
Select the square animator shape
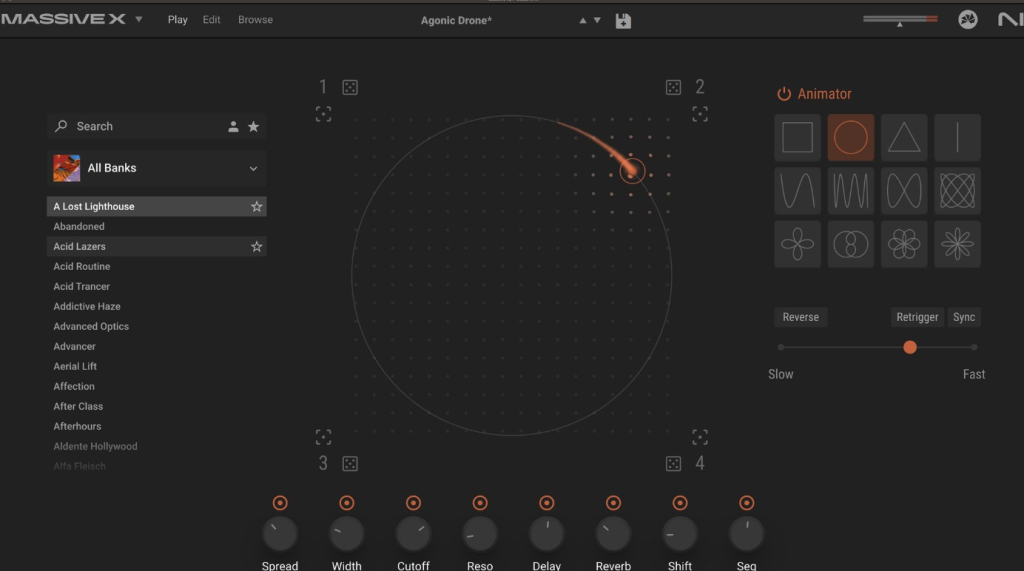[797, 138]
